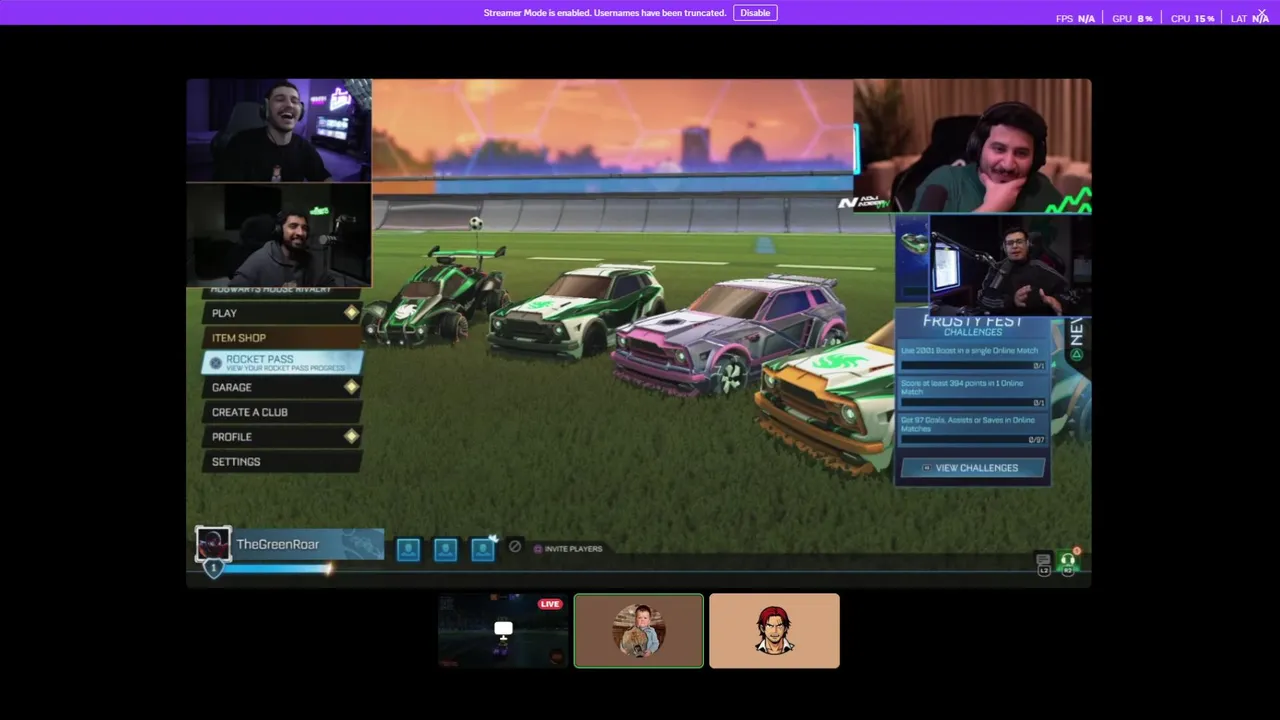Open the ITEM SHOP menu entry
1280x720 pixels.
[x=283, y=338]
